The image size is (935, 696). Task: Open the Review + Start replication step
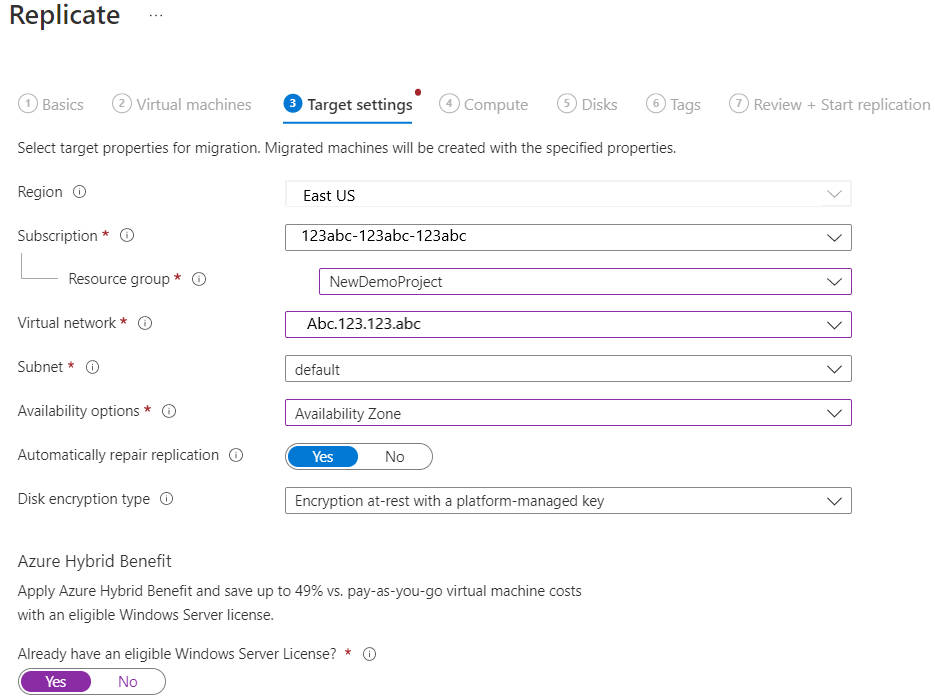[x=829, y=104]
